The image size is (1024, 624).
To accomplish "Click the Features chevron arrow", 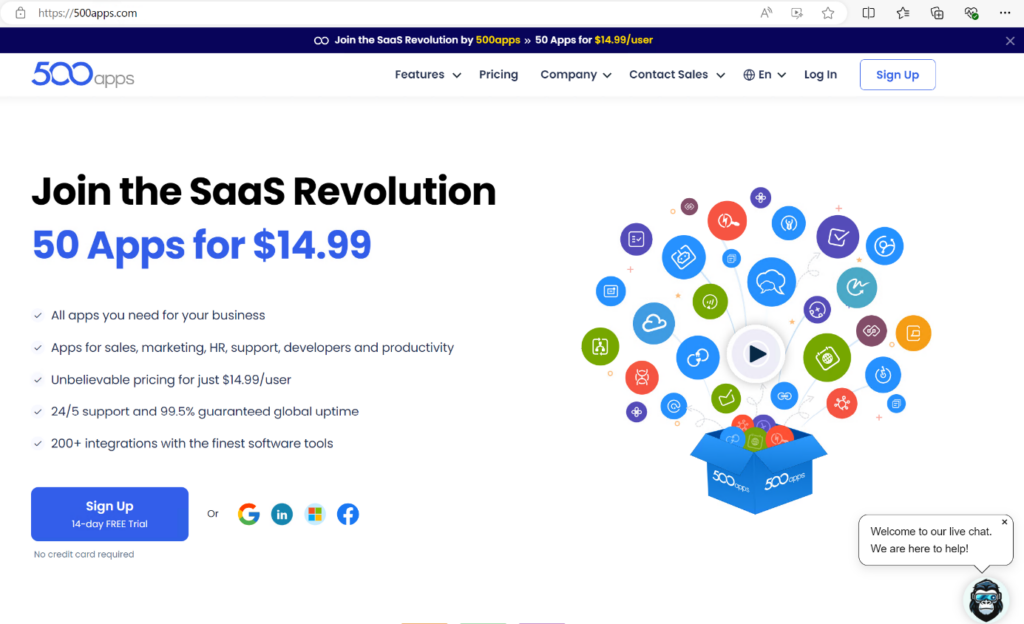I will coord(456,75).
